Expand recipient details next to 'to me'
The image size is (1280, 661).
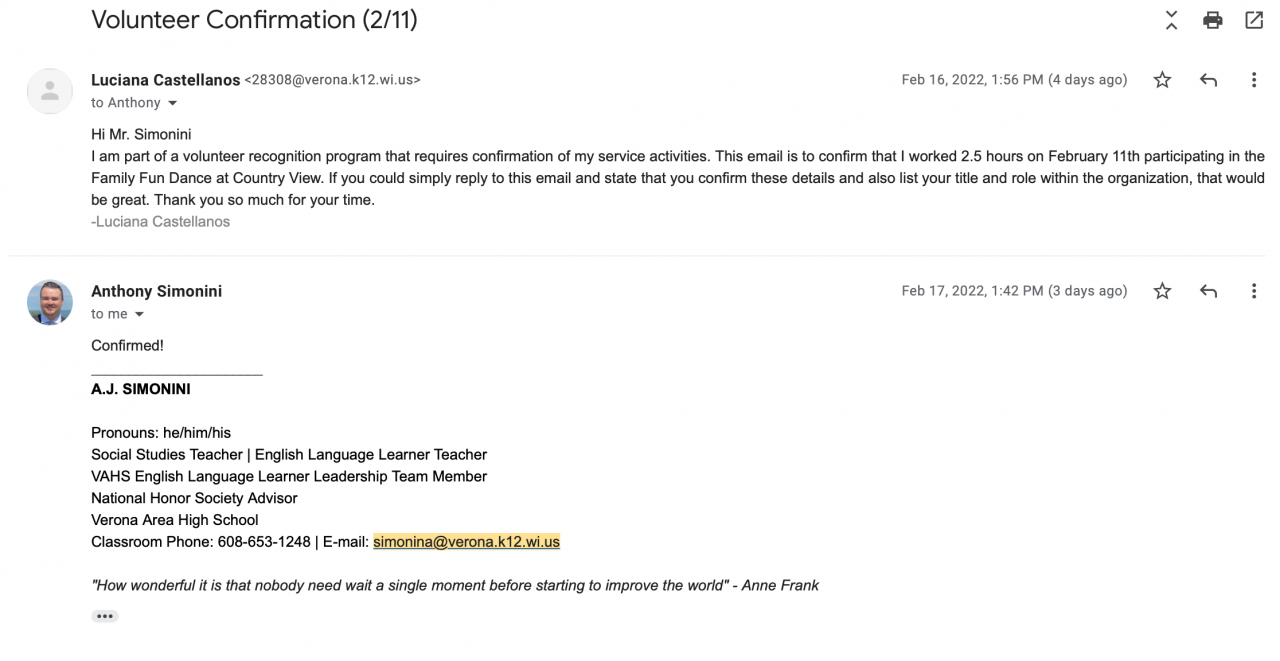139,314
